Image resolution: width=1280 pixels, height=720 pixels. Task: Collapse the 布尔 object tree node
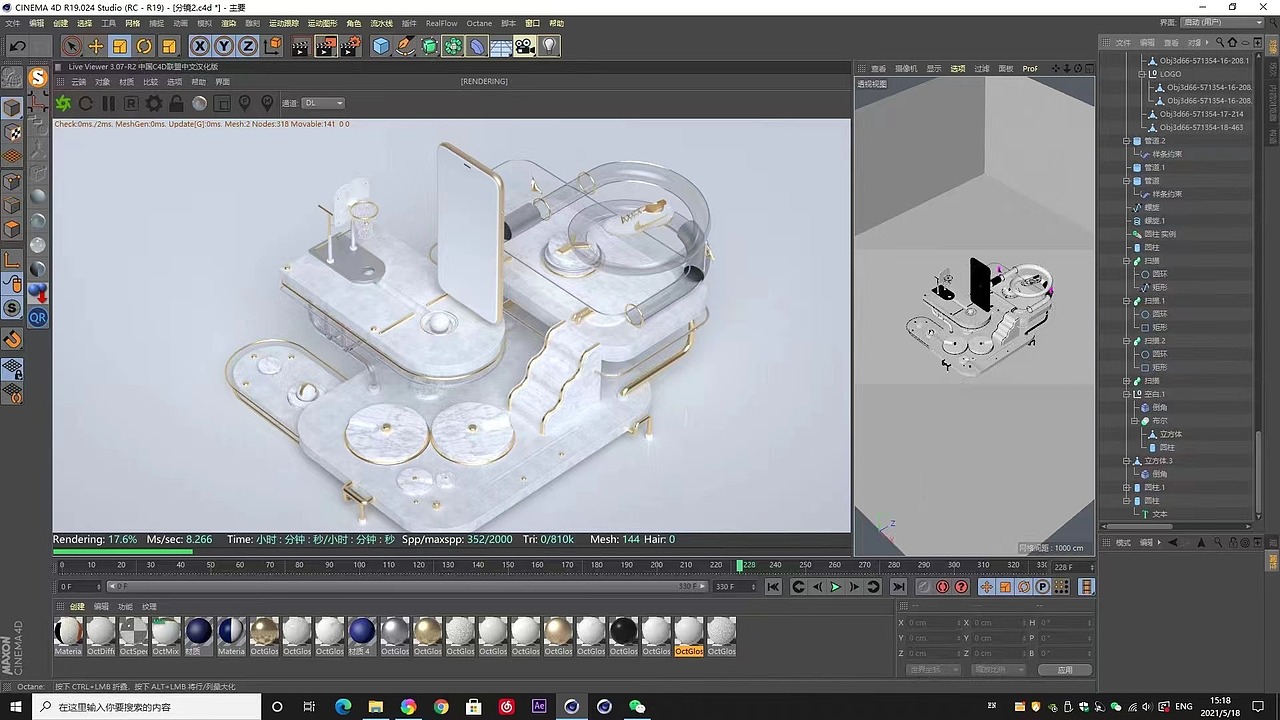pyautogui.click(x=1136, y=421)
